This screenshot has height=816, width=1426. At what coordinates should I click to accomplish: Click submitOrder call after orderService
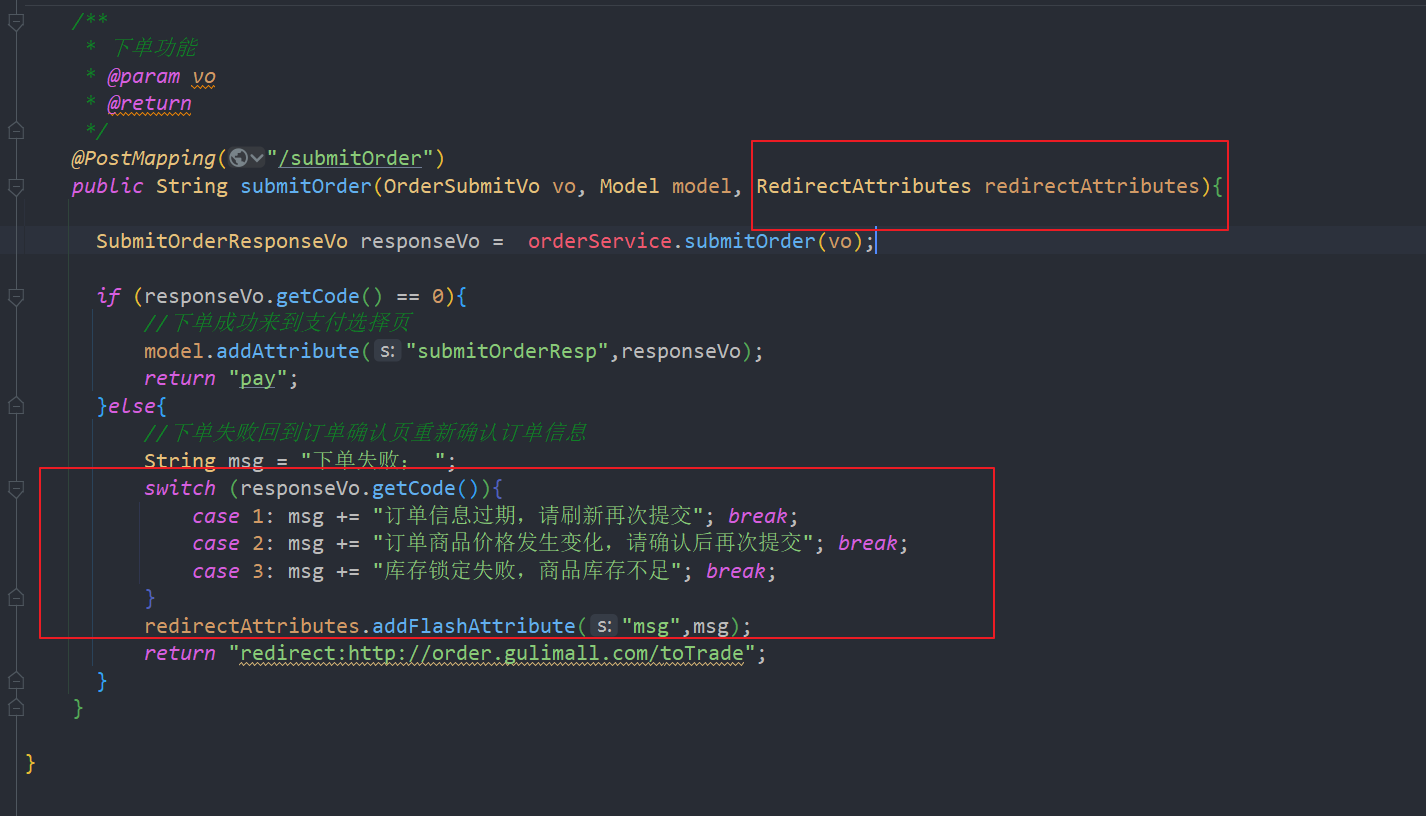[x=750, y=241]
